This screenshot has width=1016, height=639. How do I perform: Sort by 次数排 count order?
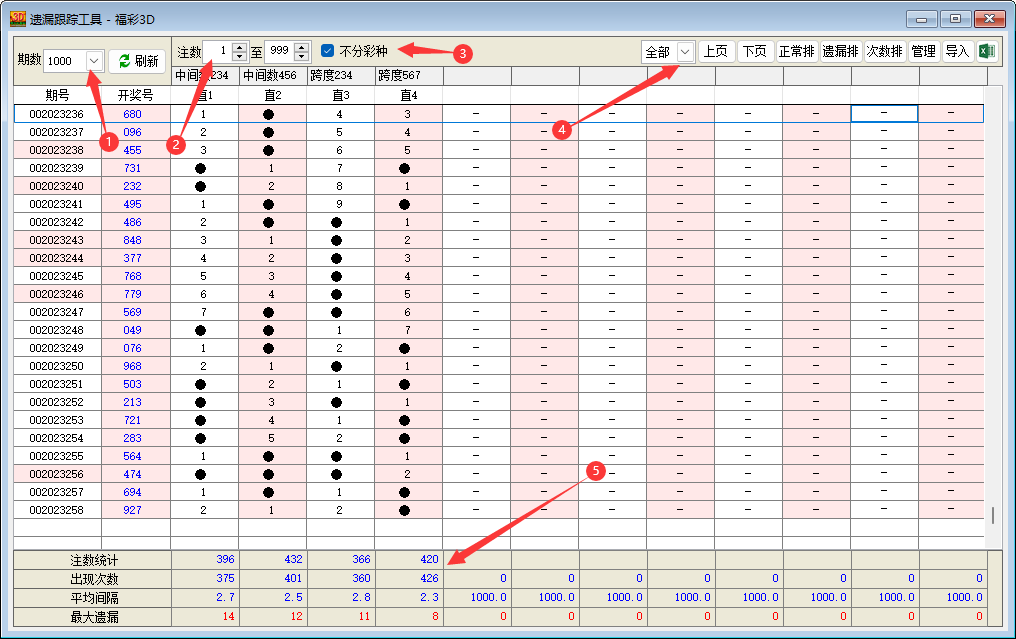point(884,52)
